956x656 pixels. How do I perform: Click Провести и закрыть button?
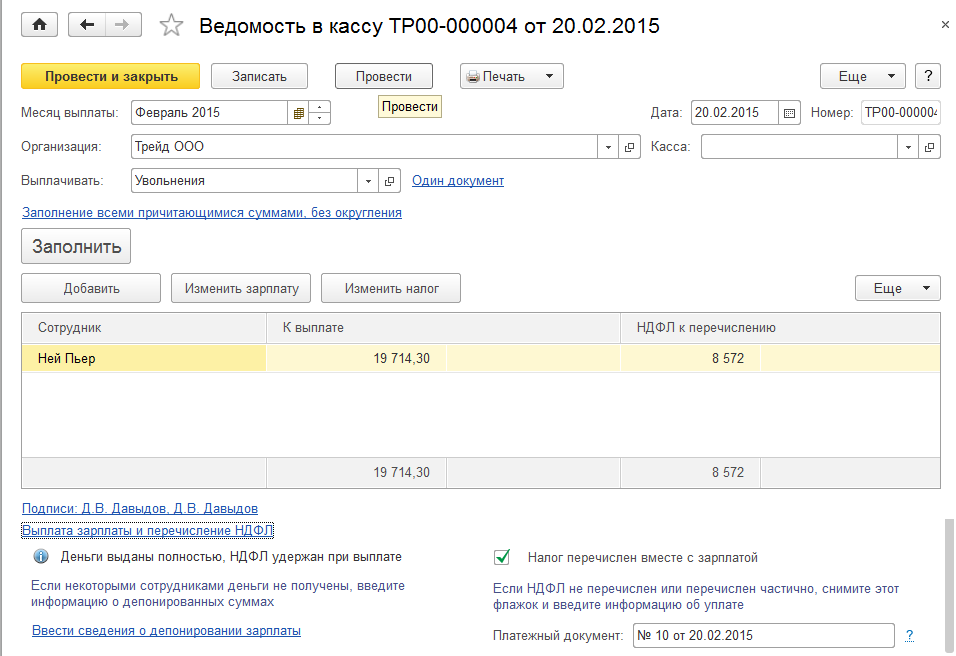pyautogui.click(x=111, y=76)
